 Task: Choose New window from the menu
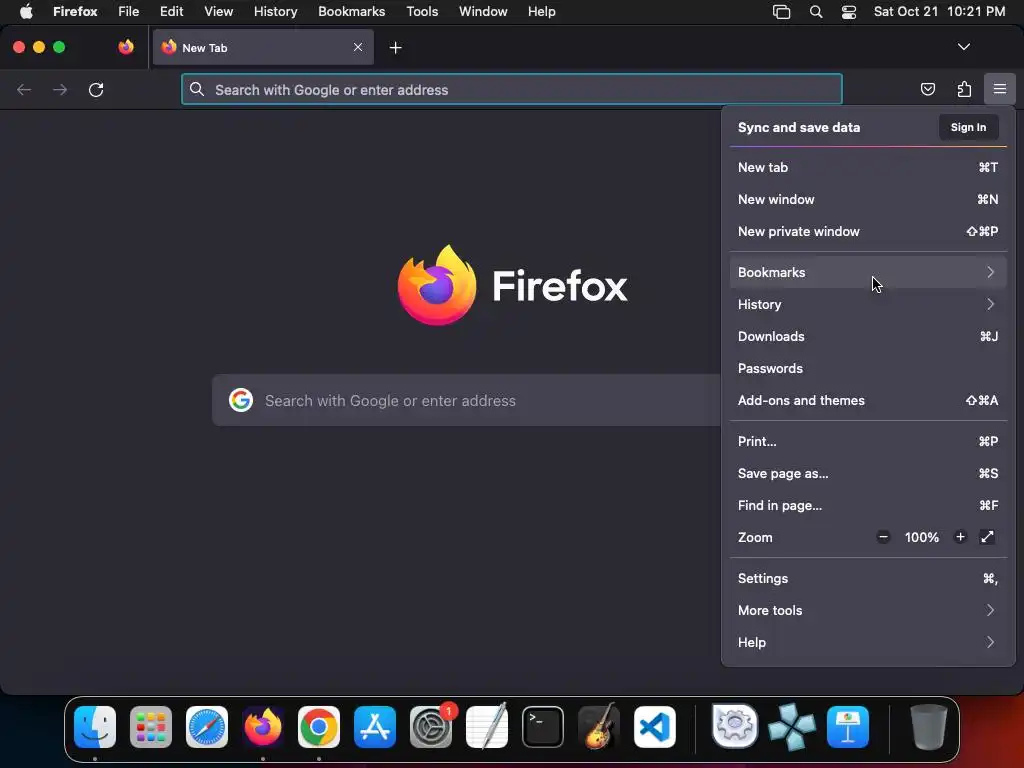coord(868,199)
